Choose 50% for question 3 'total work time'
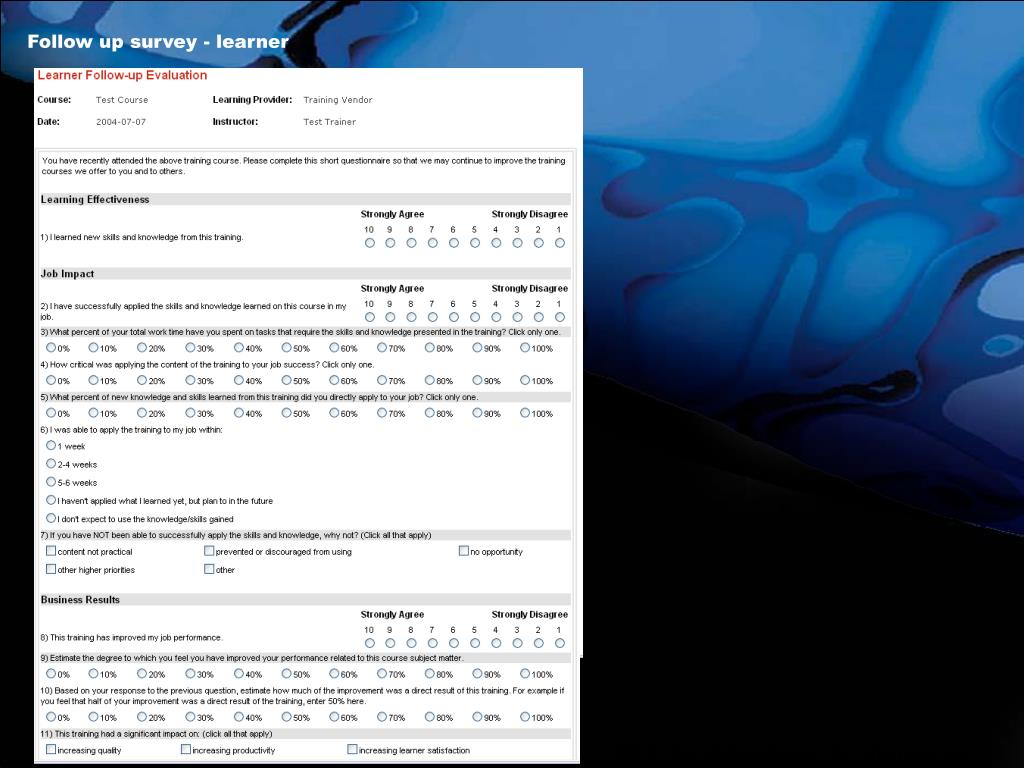Viewport: 1024px width, 768px height. [287, 347]
